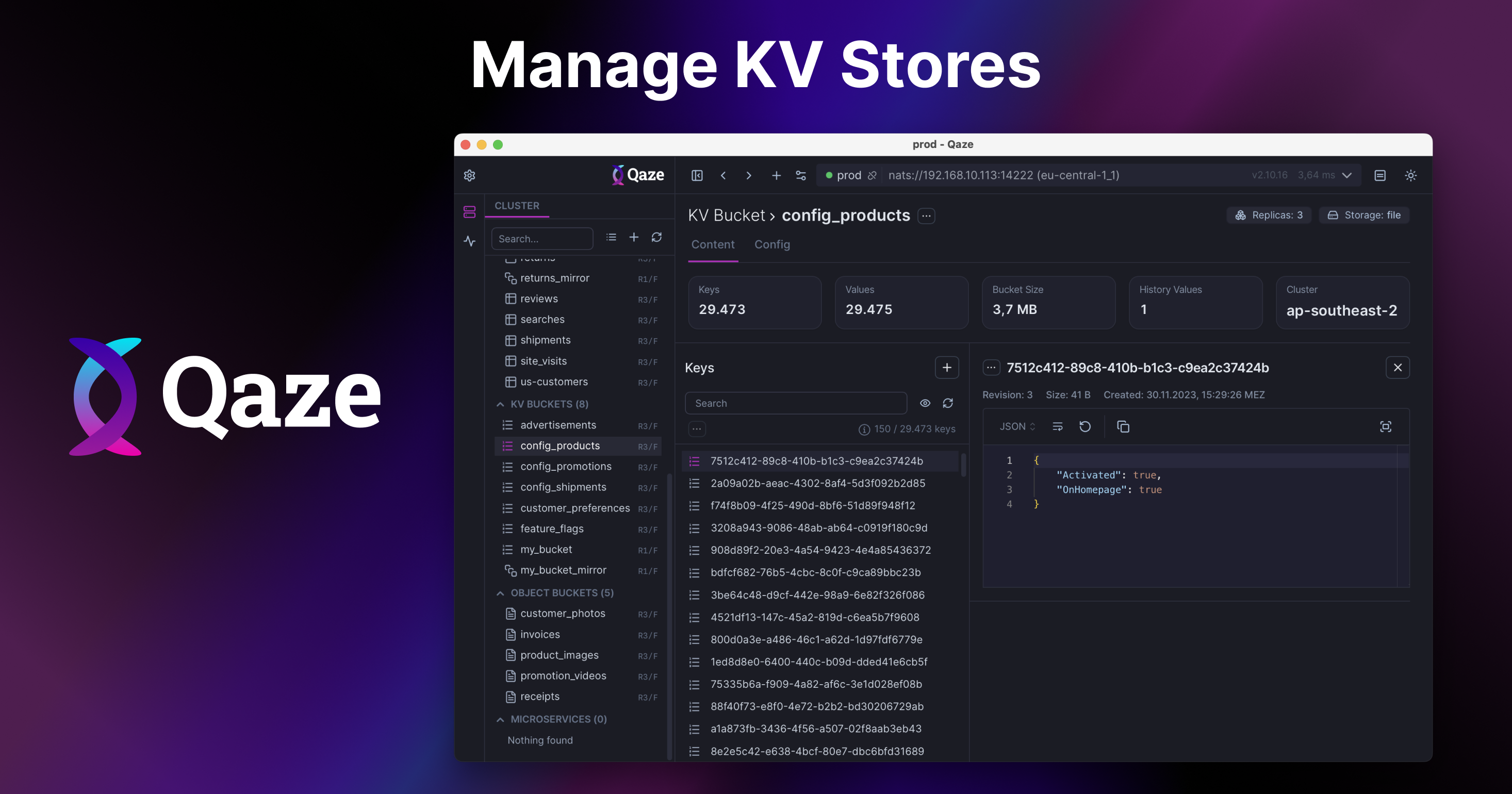The width and height of the screenshot is (1512, 794).
Task: Open the us-customers stream
Action: [x=578, y=382]
